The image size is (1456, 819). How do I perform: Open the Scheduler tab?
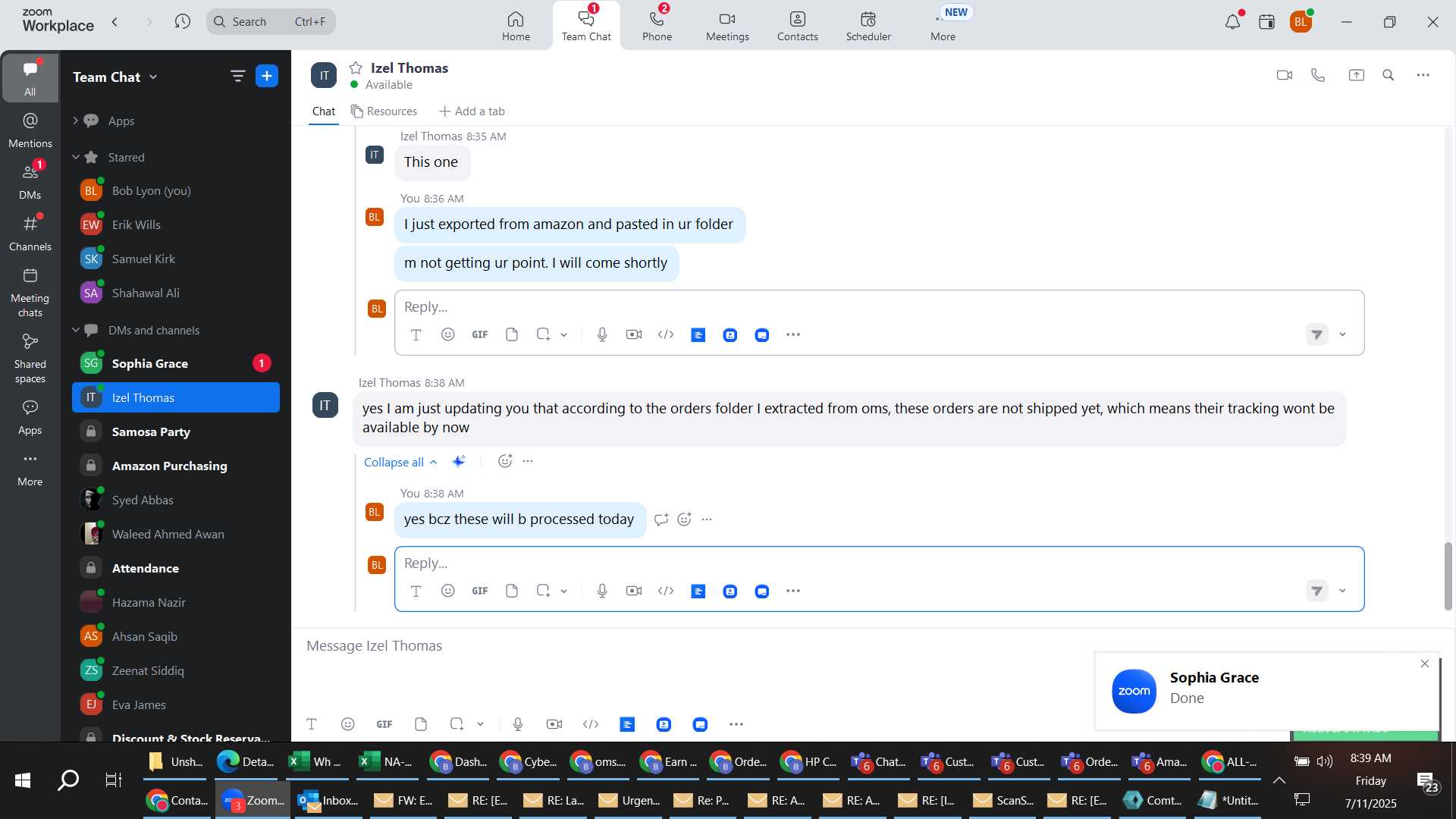(x=868, y=26)
